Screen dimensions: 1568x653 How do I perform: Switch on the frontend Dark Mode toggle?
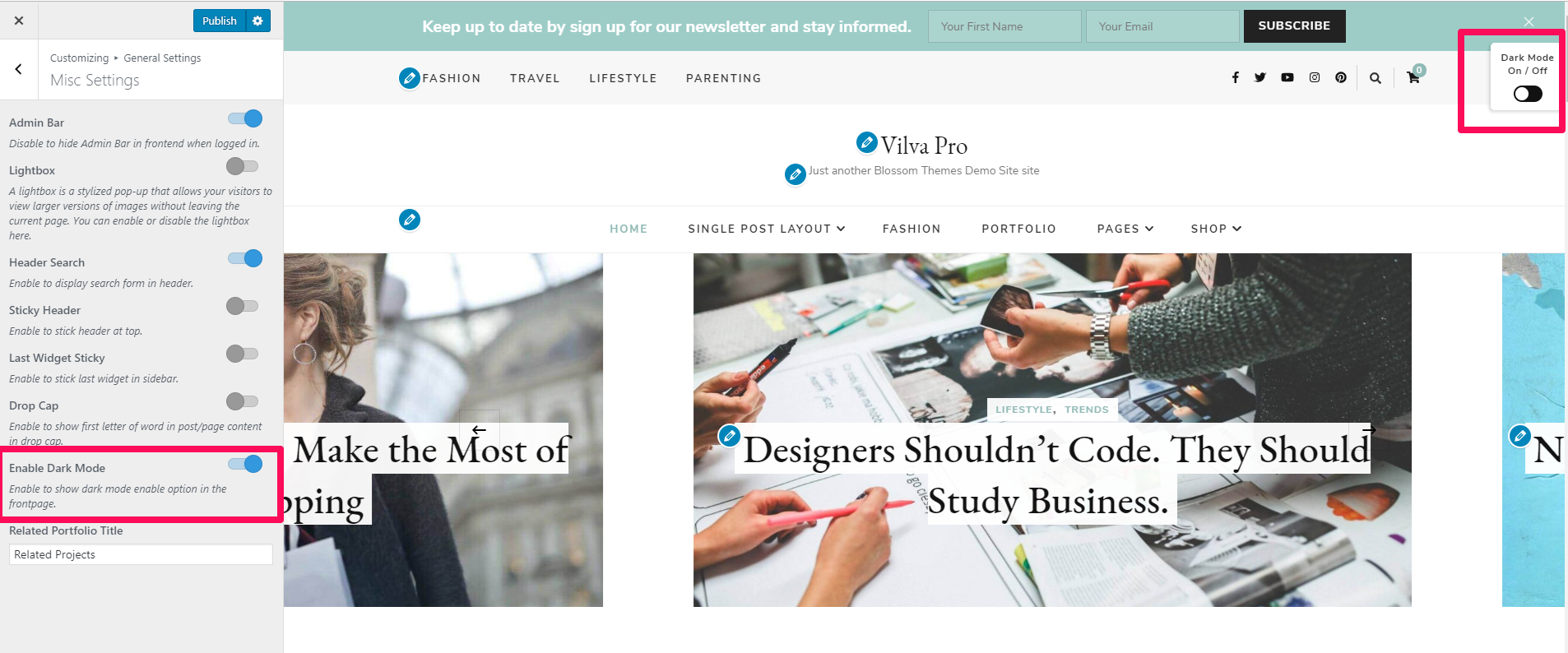[1528, 94]
